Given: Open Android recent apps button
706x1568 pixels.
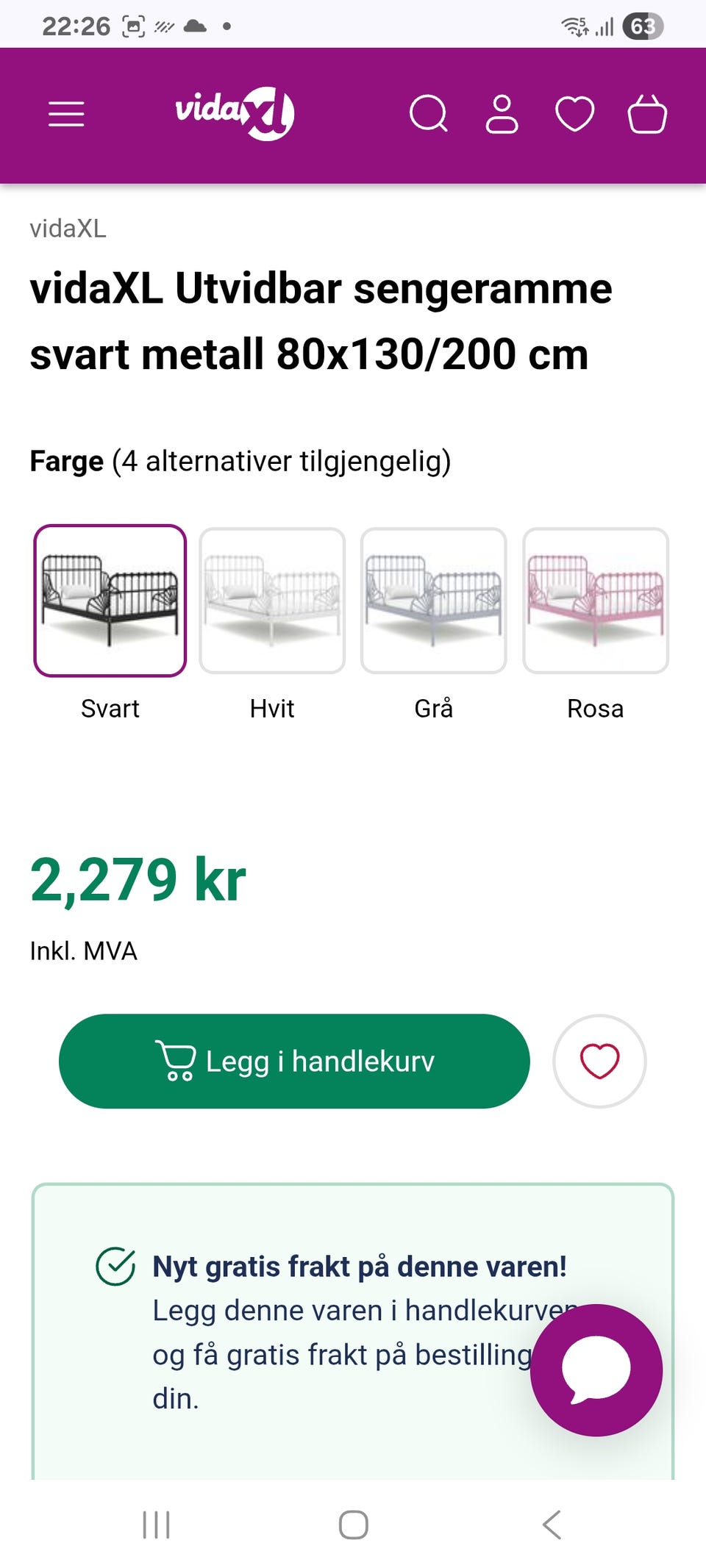Looking at the screenshot, I should pos(156,1525).
